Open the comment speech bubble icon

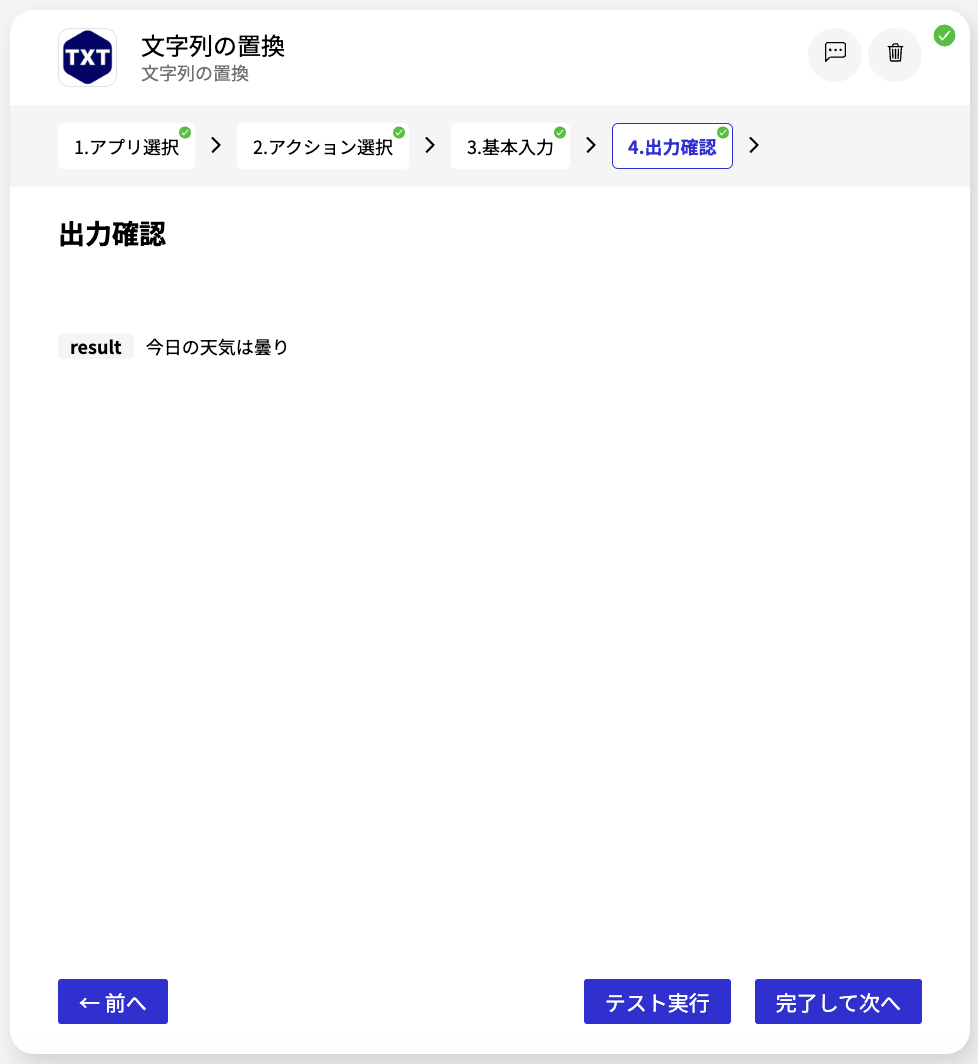click(x=835, y=54)
